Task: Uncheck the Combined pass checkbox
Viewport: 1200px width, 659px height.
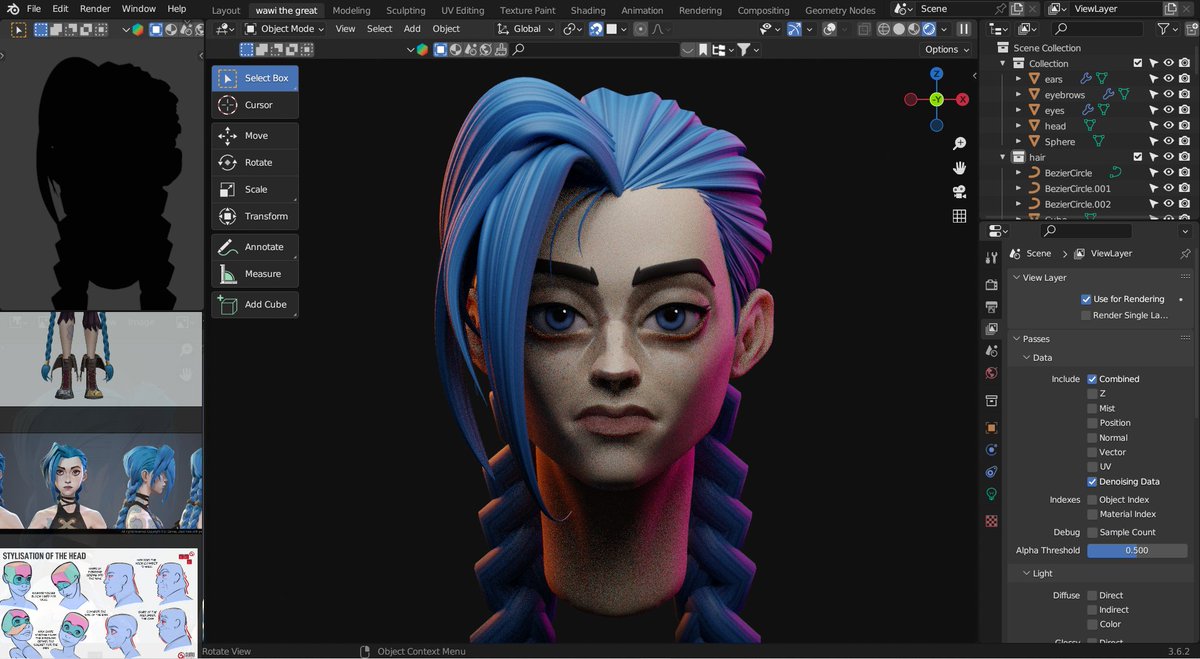Action: pos(1092,379)
